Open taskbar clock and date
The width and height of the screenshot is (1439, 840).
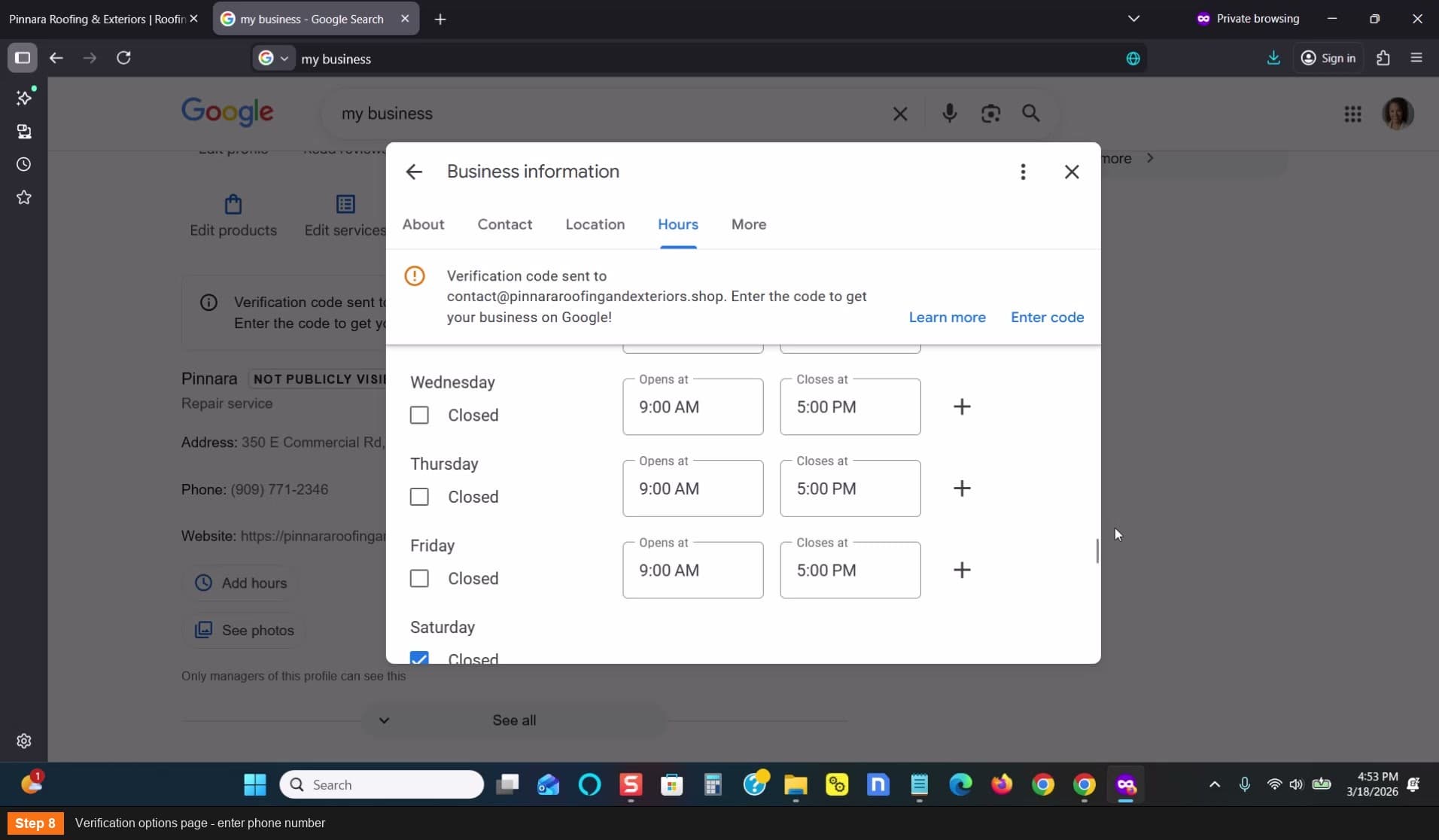(1373, 784)
